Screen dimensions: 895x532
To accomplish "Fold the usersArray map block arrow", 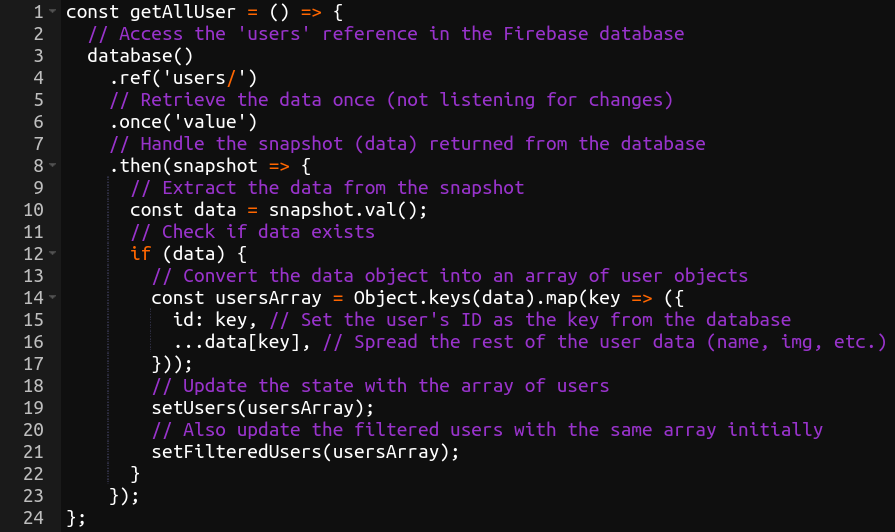I will [x=52, y=298].
